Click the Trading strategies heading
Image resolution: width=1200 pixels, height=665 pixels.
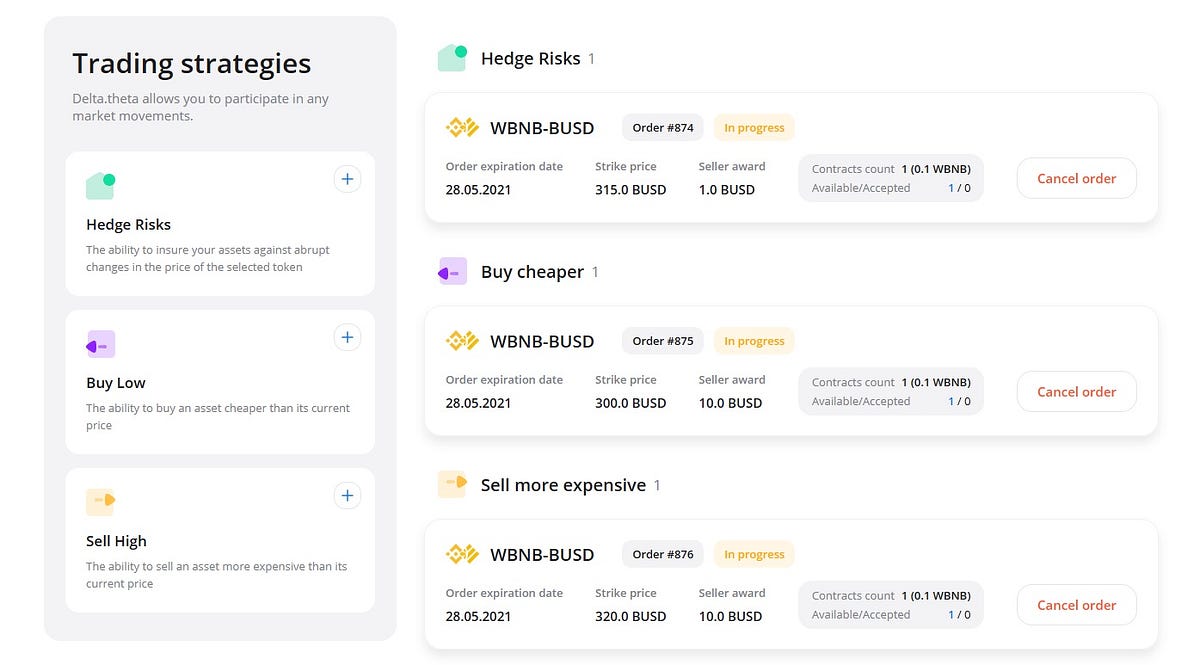pos(192,64)
